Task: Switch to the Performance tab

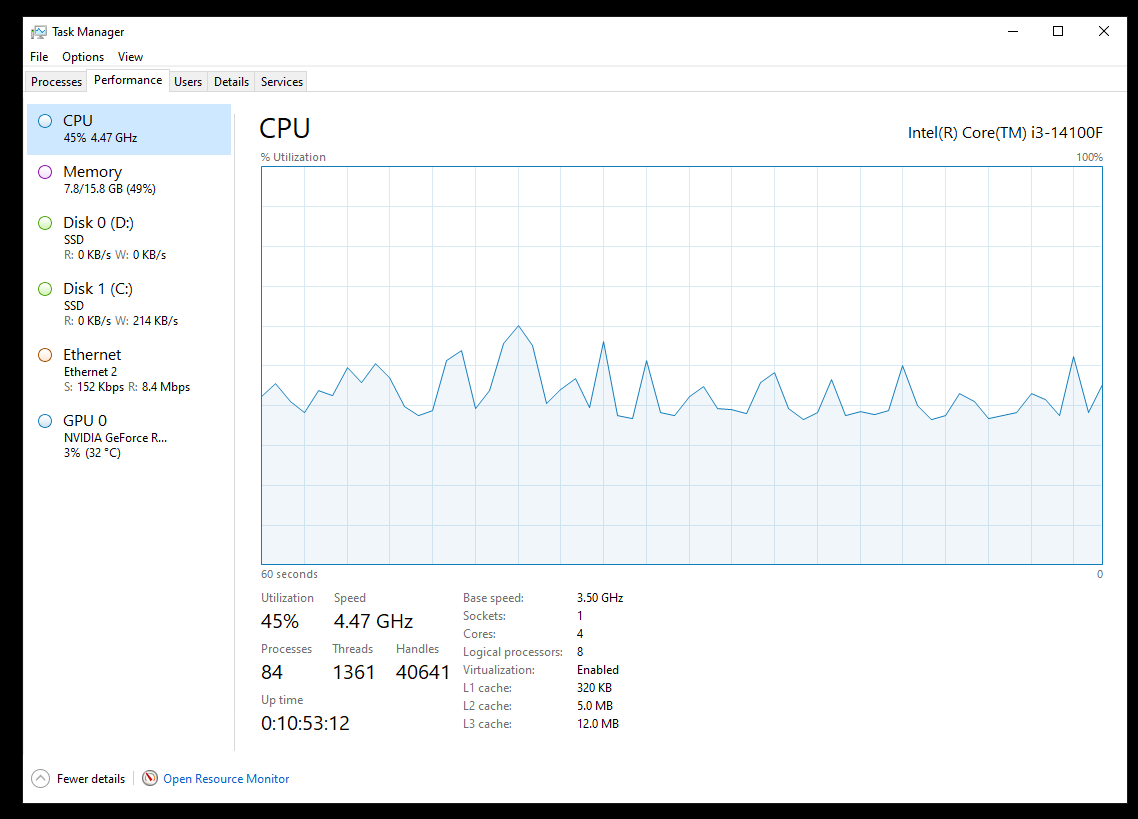Action: click(128, 80)
